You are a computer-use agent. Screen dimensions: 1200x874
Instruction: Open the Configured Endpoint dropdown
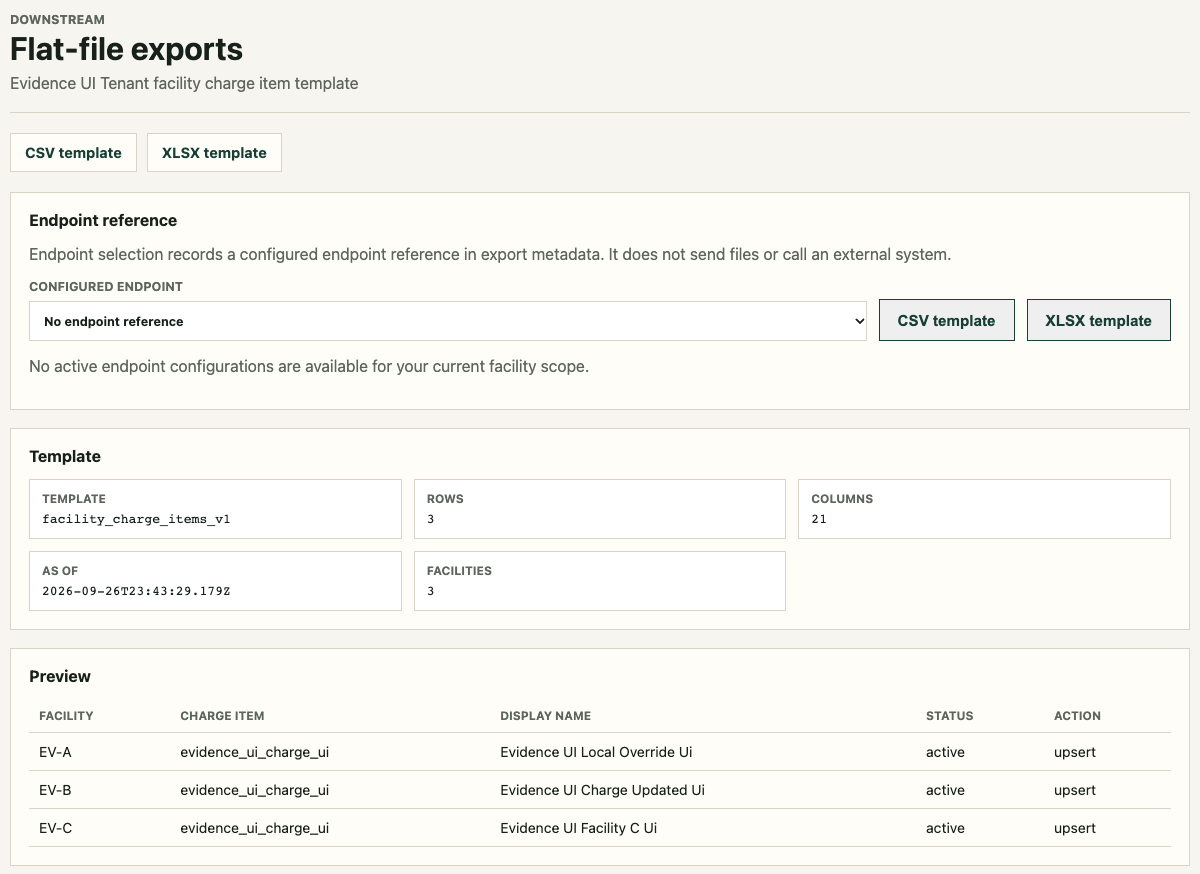click(448, 321)
